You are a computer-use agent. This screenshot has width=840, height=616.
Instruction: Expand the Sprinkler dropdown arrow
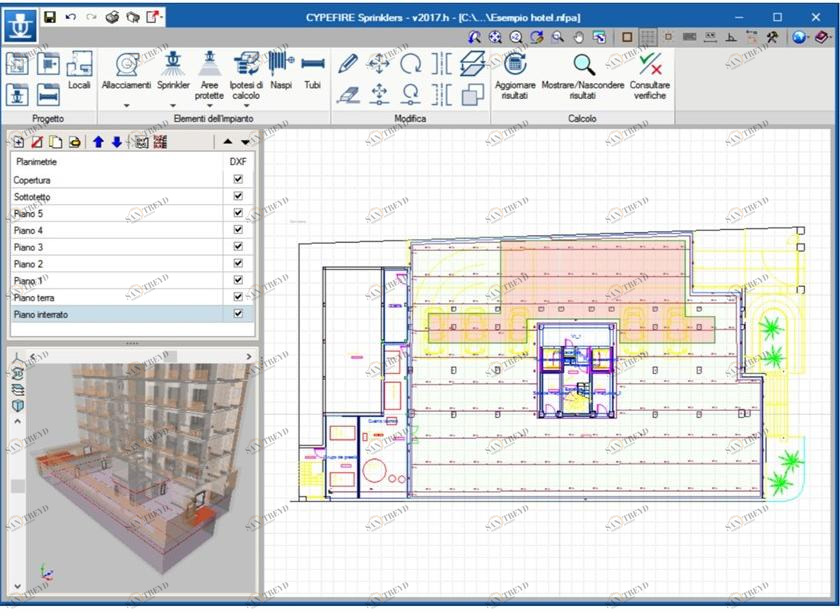coord(173,105)
